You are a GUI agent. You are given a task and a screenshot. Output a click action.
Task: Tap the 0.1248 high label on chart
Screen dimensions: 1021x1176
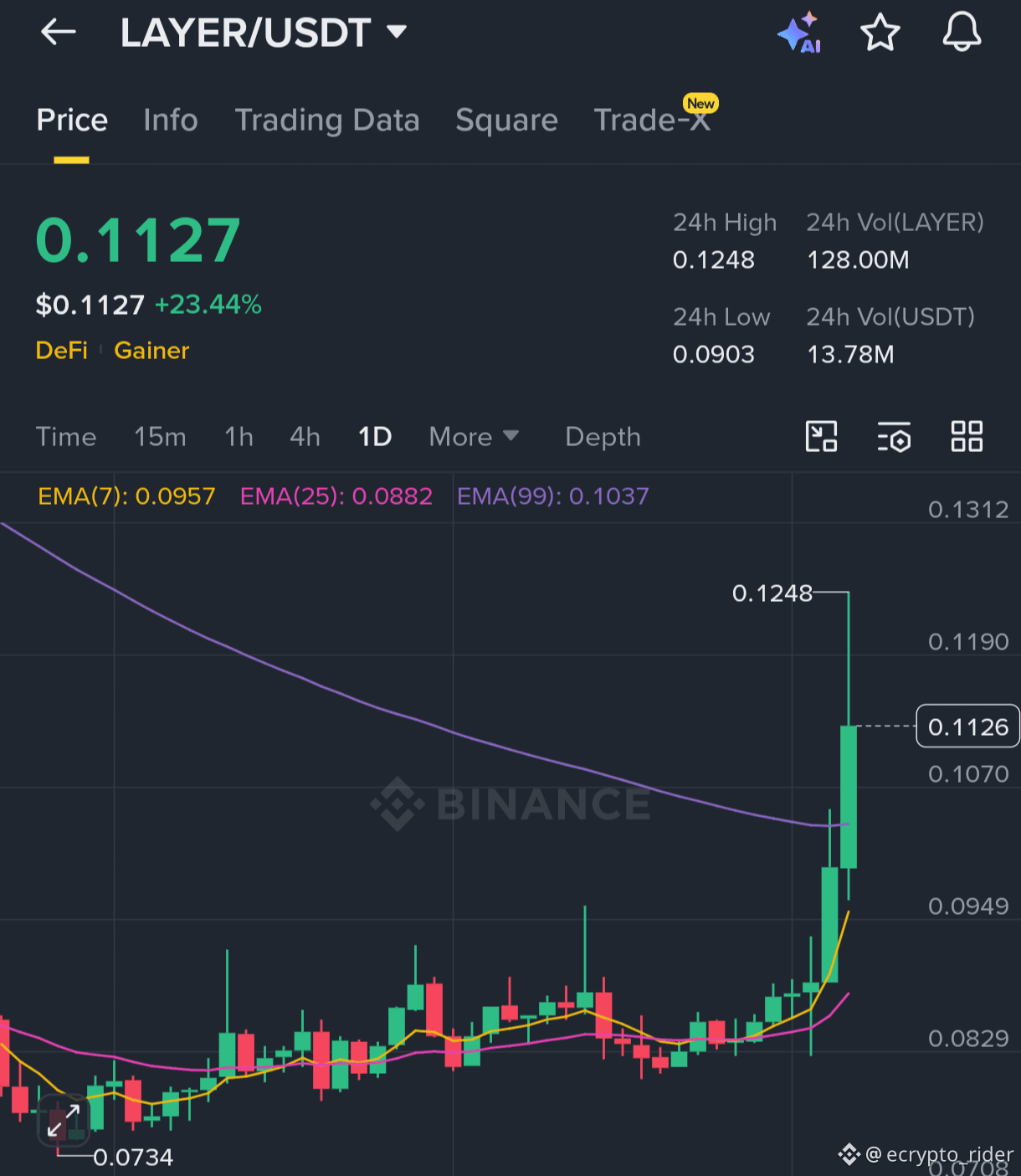tap(772, 593)
